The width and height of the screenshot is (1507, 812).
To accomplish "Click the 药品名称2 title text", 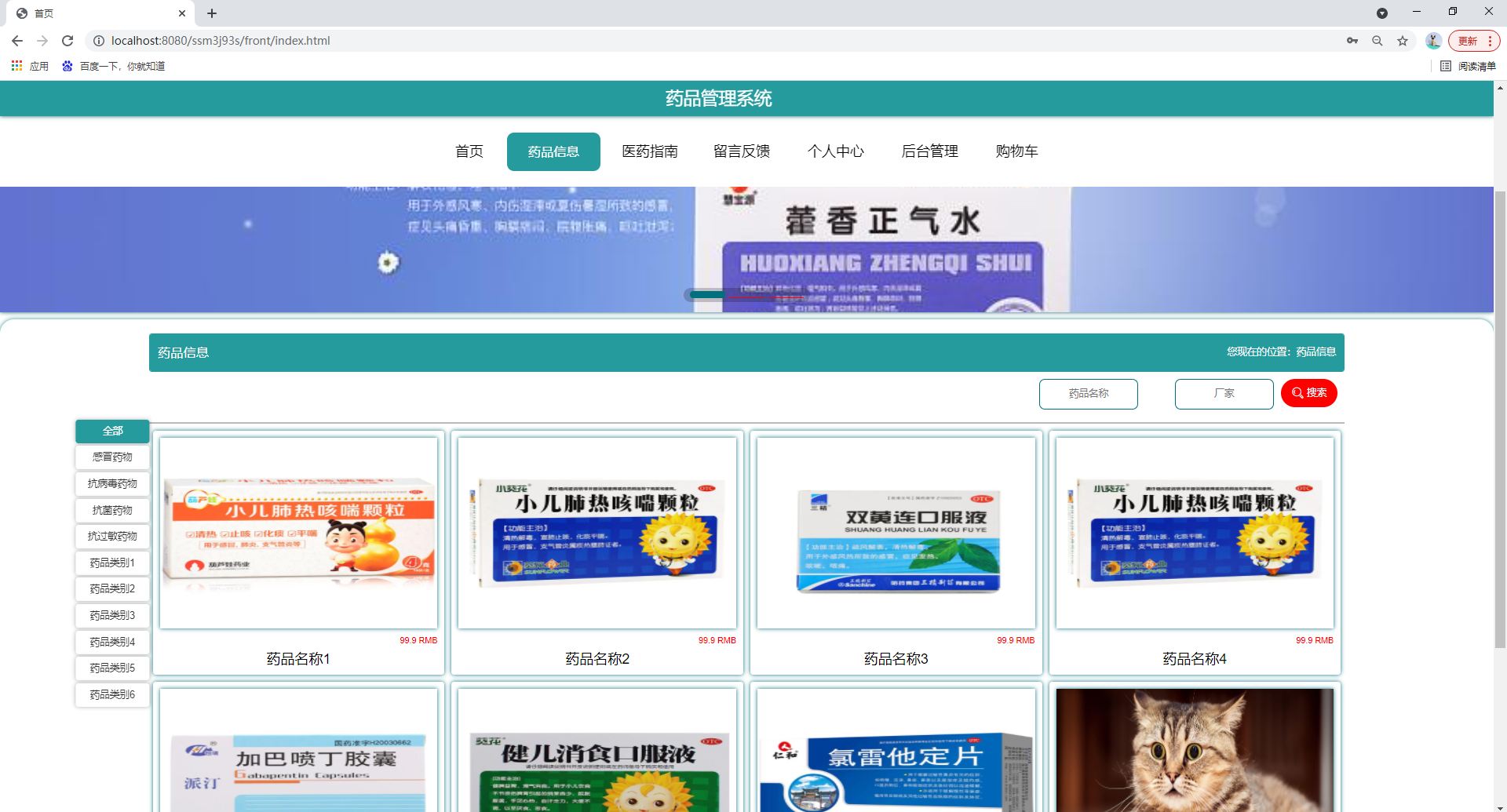I will tap(597, 659).
